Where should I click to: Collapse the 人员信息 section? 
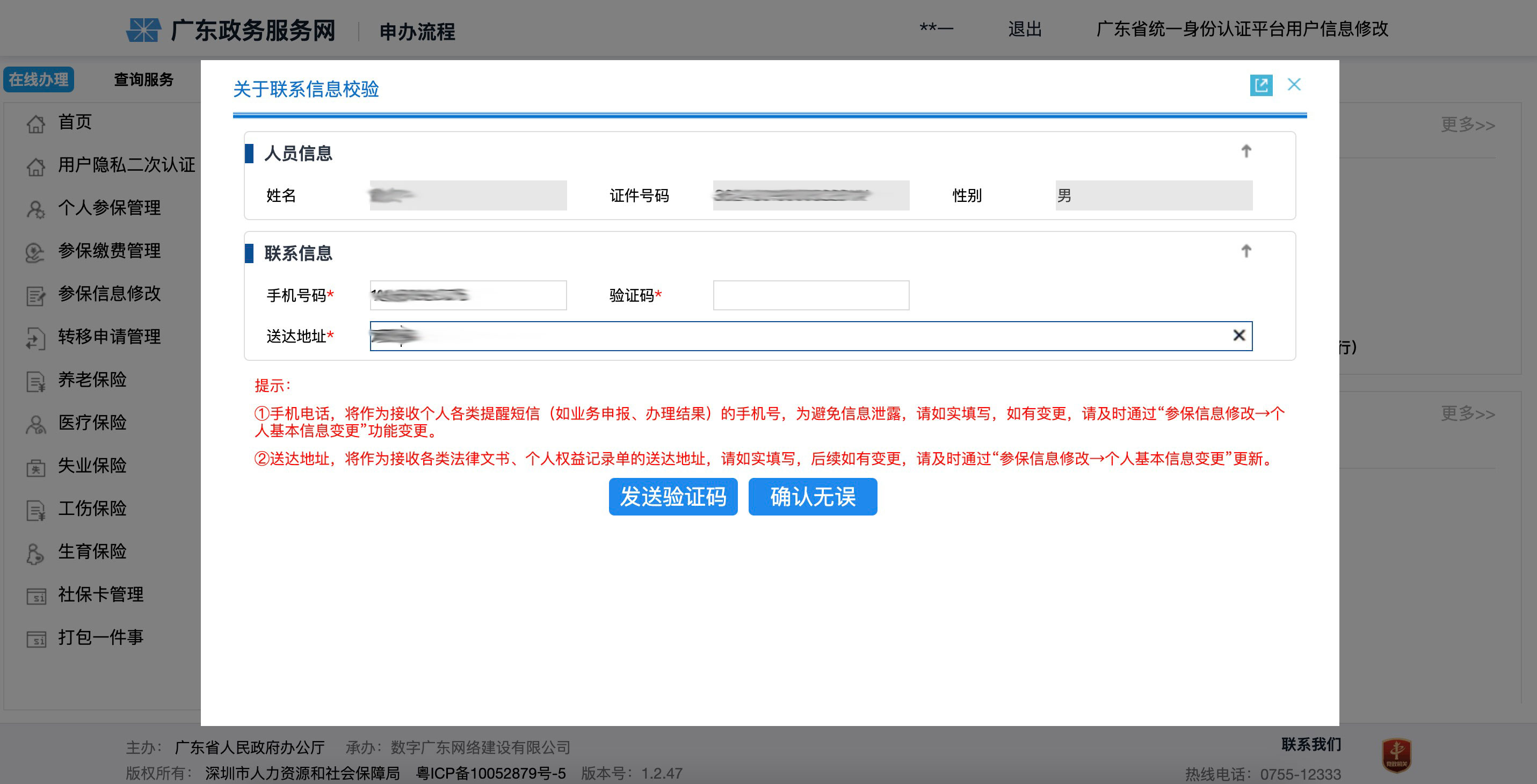1246,152
